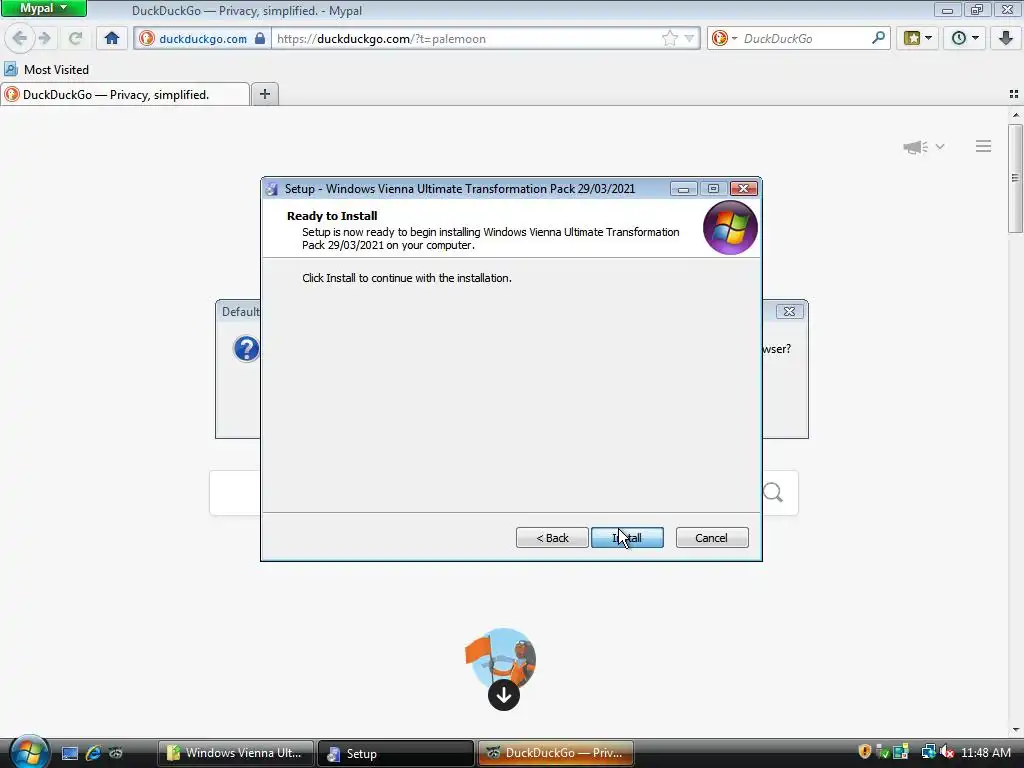Click the padlock site security icon
Image resolution: width=1024 pixels, height=768 pixels.
click(260, 39)
